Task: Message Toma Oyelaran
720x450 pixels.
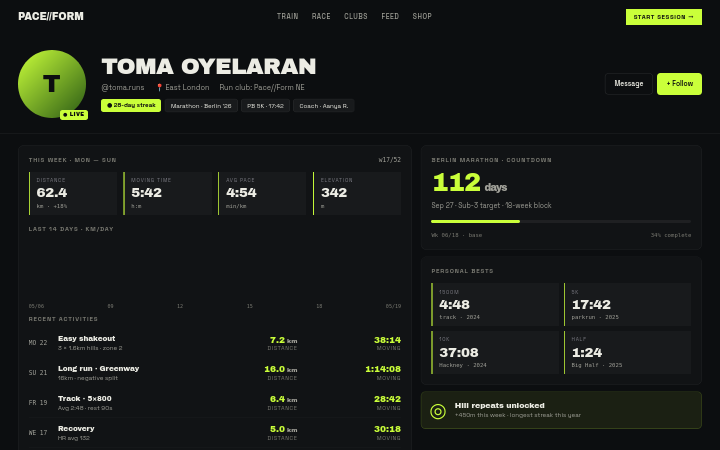Action: click(629, 84)
